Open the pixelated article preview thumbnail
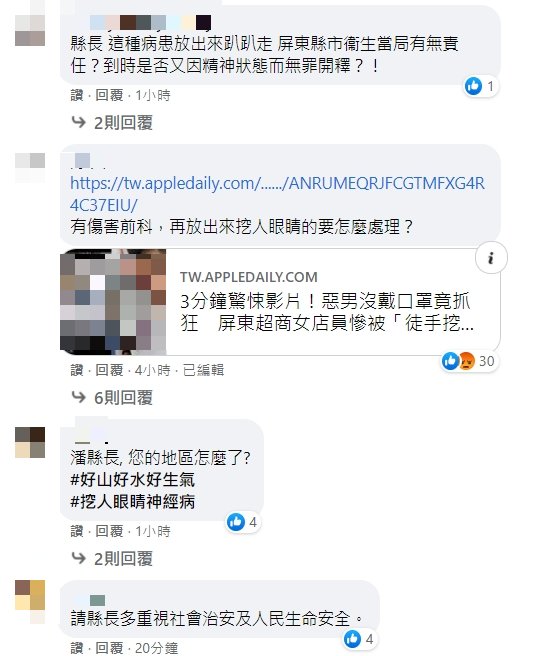Screen dimensions: 542x656 pyautogui.click(x=113, y=302)
